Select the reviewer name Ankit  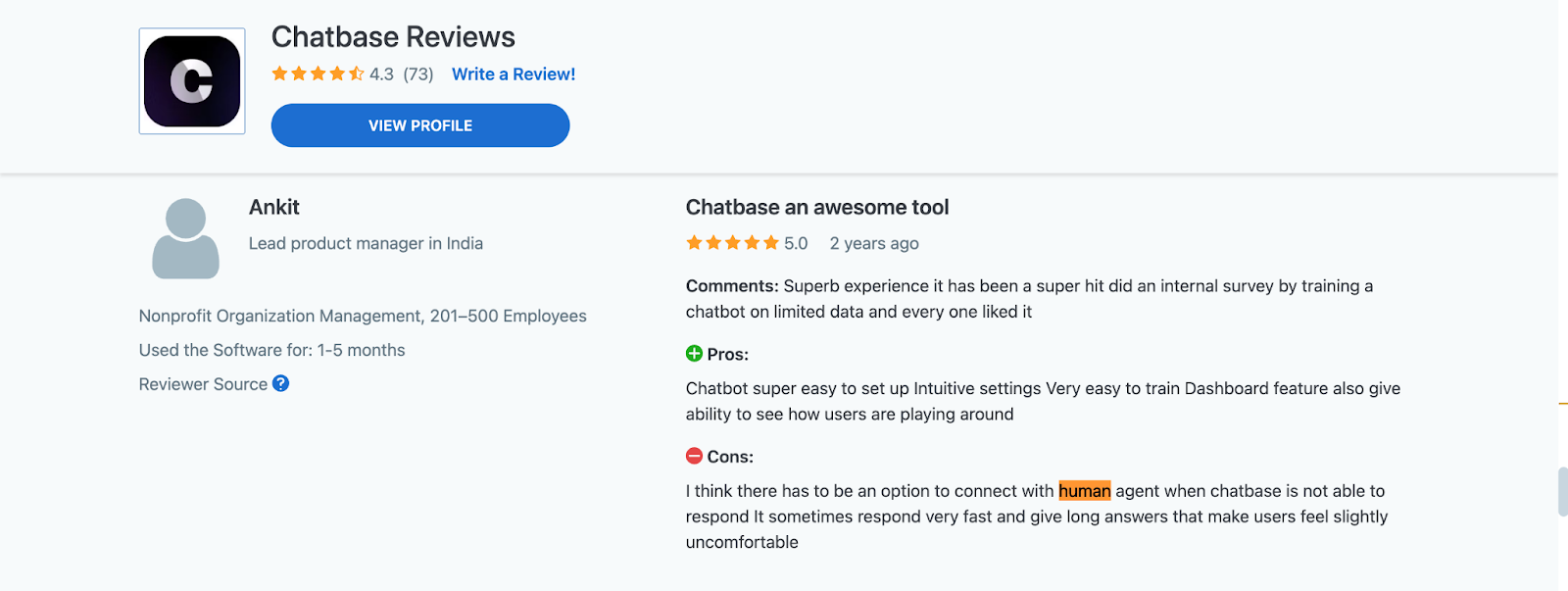click(x=274, y=208)
